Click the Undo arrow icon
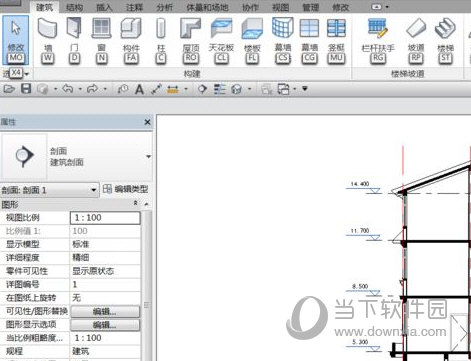Viewport: 471px width, 361px height. [x=68, y=89]
